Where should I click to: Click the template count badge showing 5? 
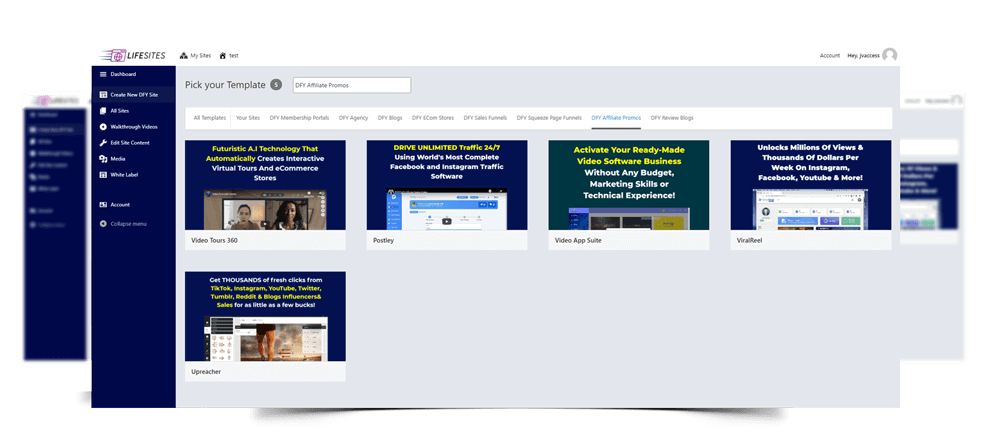click(x=276, y=84)
